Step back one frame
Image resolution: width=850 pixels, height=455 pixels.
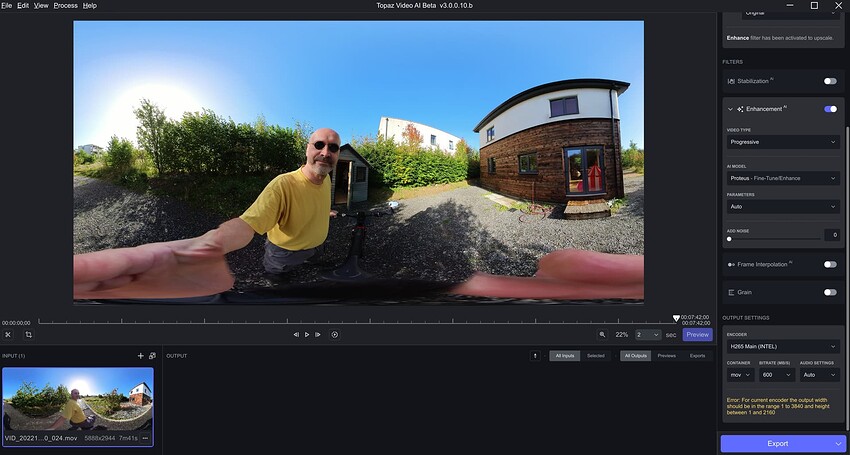[x=296, y=334]
